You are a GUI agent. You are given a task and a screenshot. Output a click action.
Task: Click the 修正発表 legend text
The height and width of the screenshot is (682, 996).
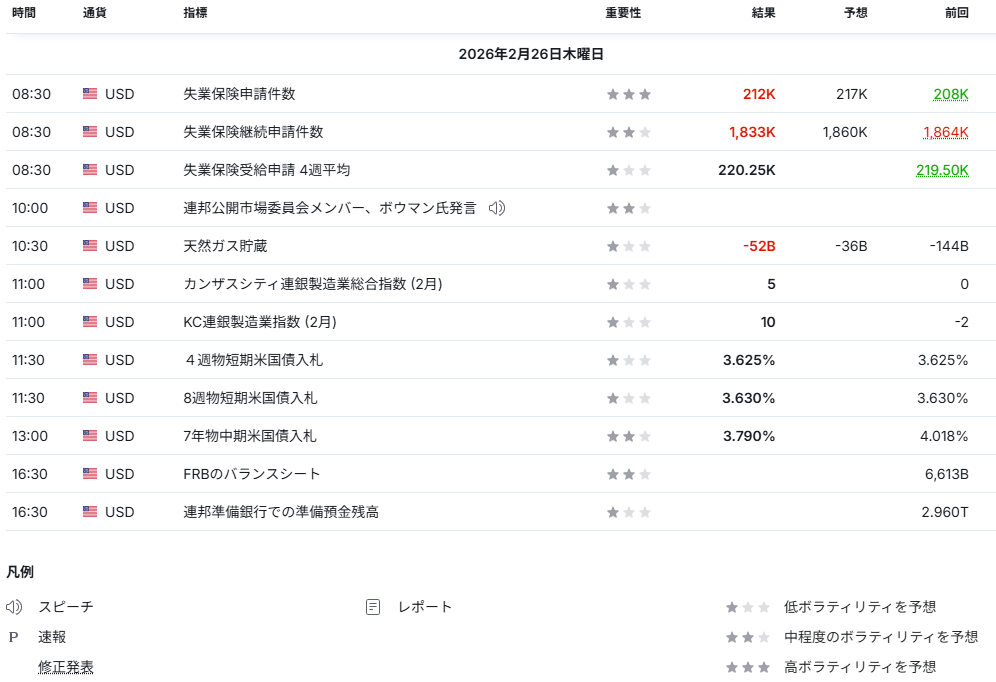pyautogui.click(x=66, y=667)
